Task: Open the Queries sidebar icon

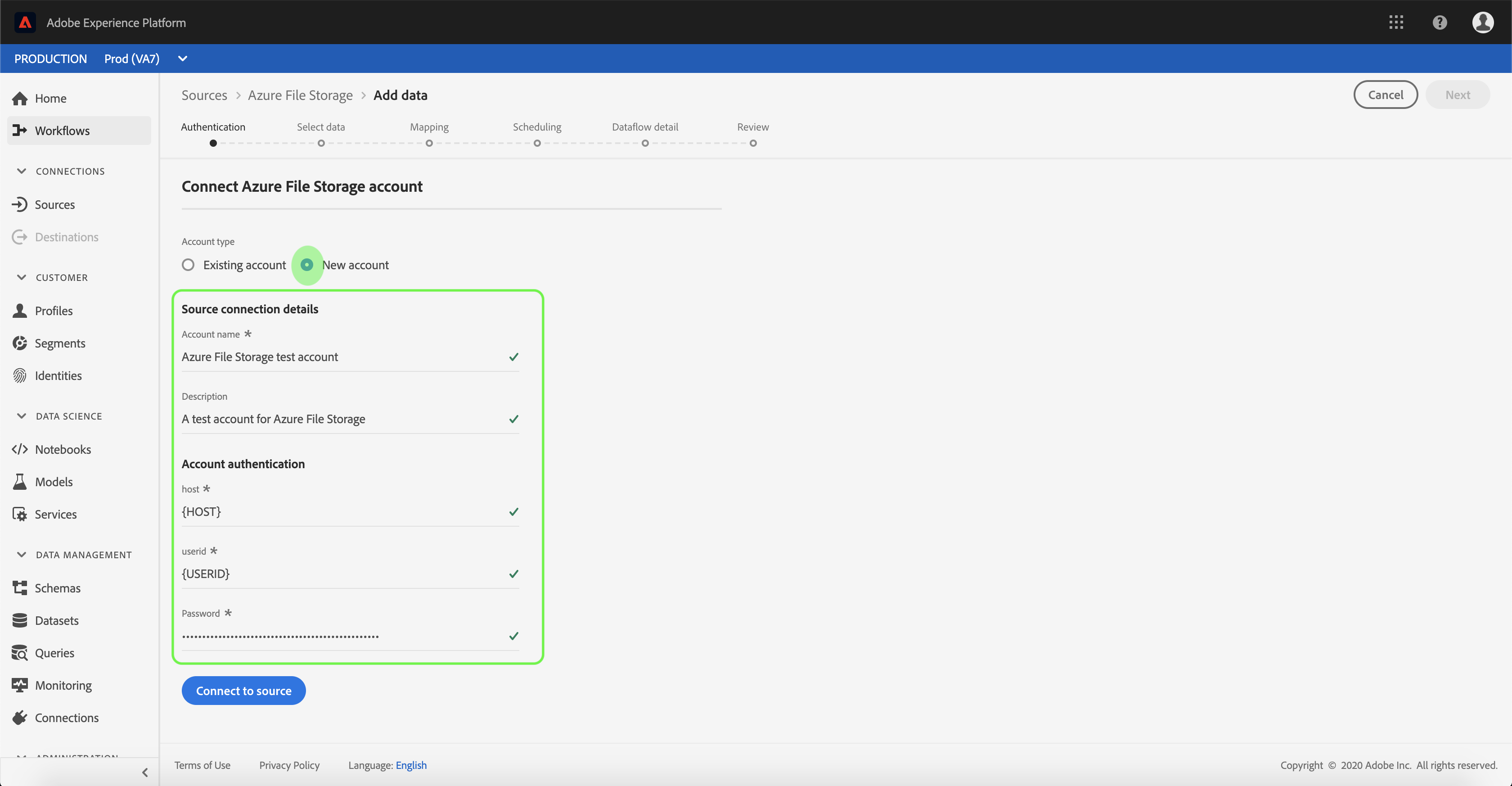Action: point(20,653)
